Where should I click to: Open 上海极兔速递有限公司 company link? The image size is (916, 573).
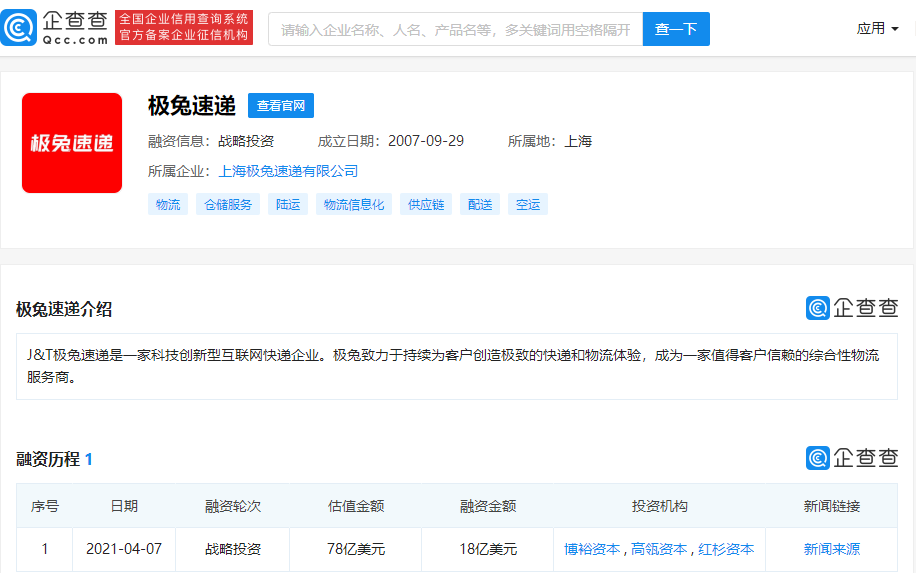(288, 171)
